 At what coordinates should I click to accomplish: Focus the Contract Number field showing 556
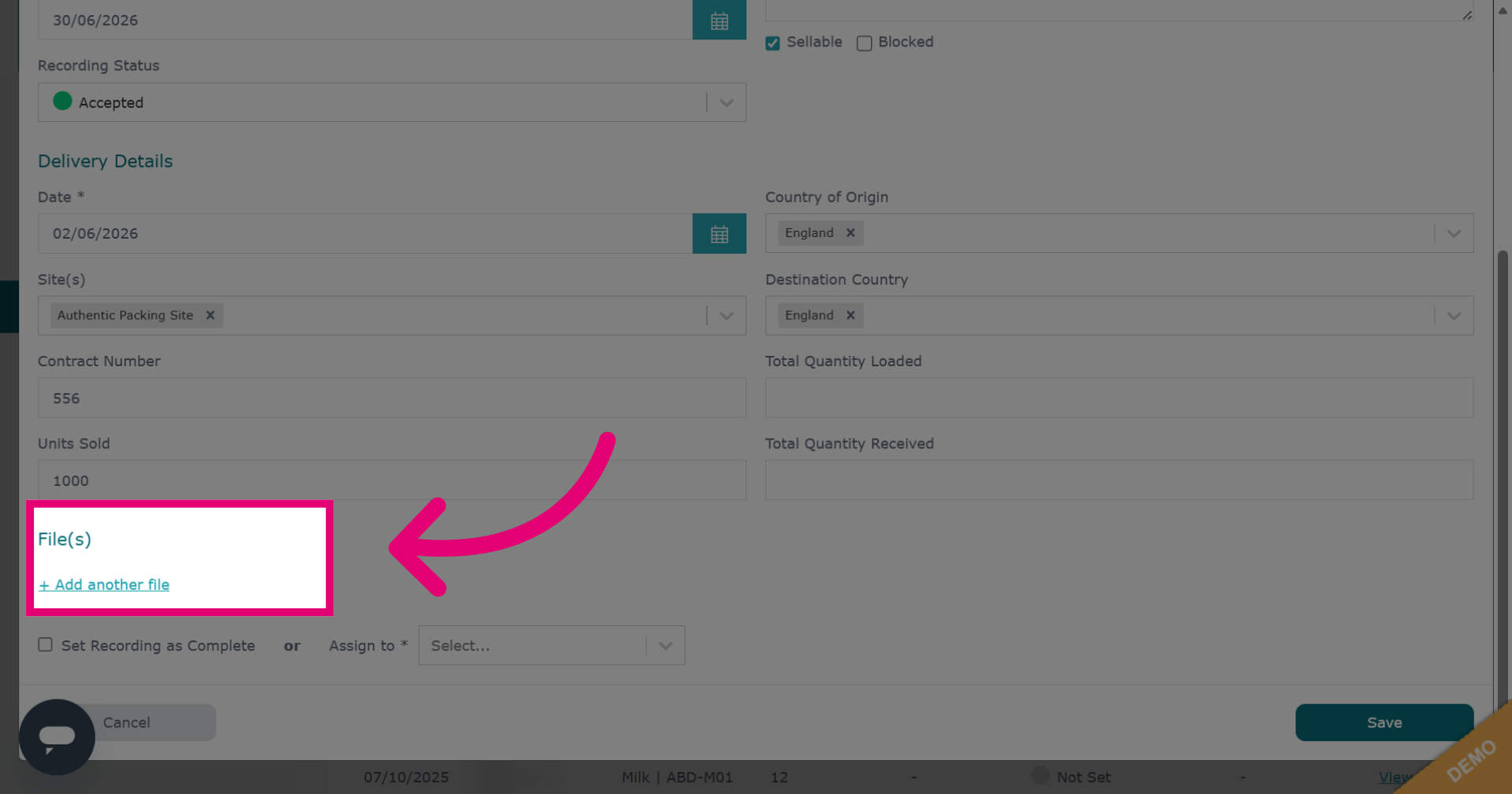(x=391, y=398)
